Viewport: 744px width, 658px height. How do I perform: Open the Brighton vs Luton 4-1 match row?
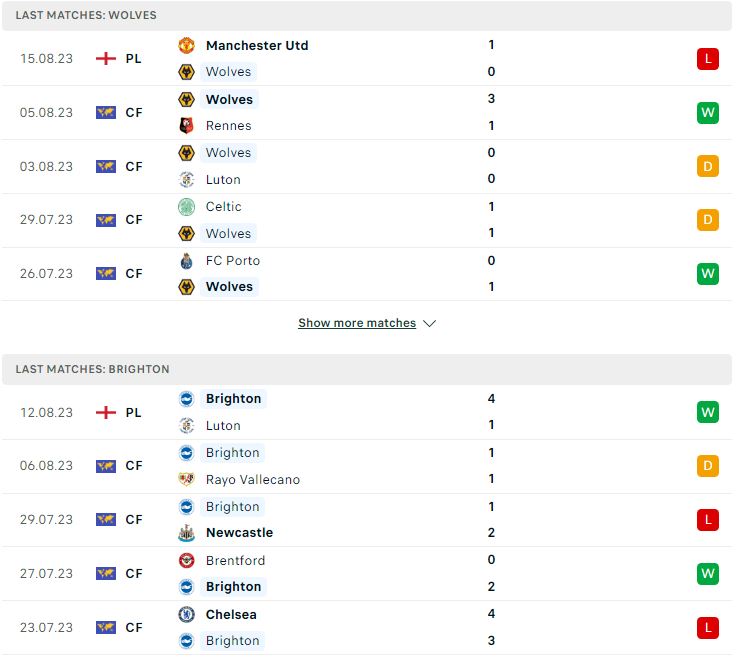click(x=367, y=412)
